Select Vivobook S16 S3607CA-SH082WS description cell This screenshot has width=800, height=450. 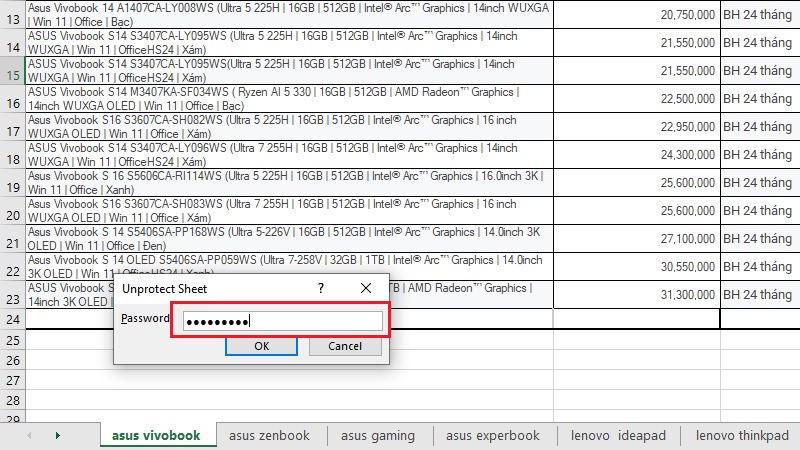289,127
